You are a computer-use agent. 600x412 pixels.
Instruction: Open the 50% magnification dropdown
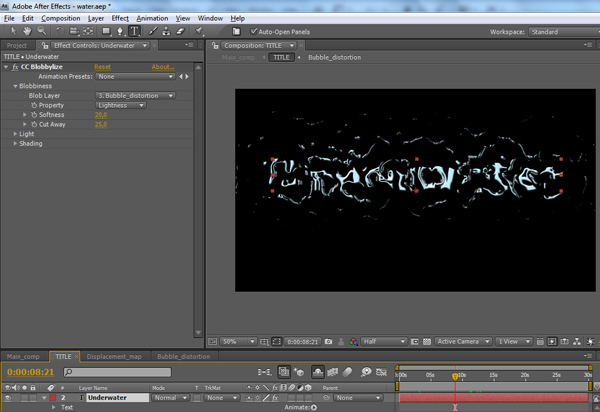point(238,341)
